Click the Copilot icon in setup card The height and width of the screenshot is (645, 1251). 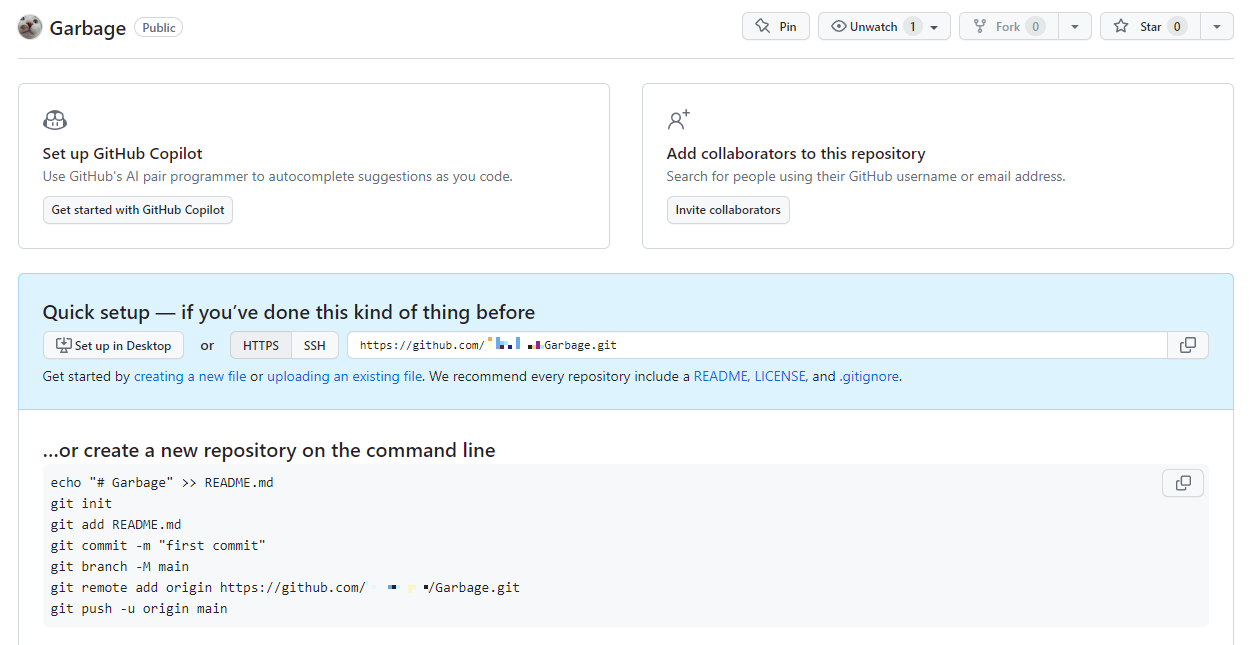point(55,121)
